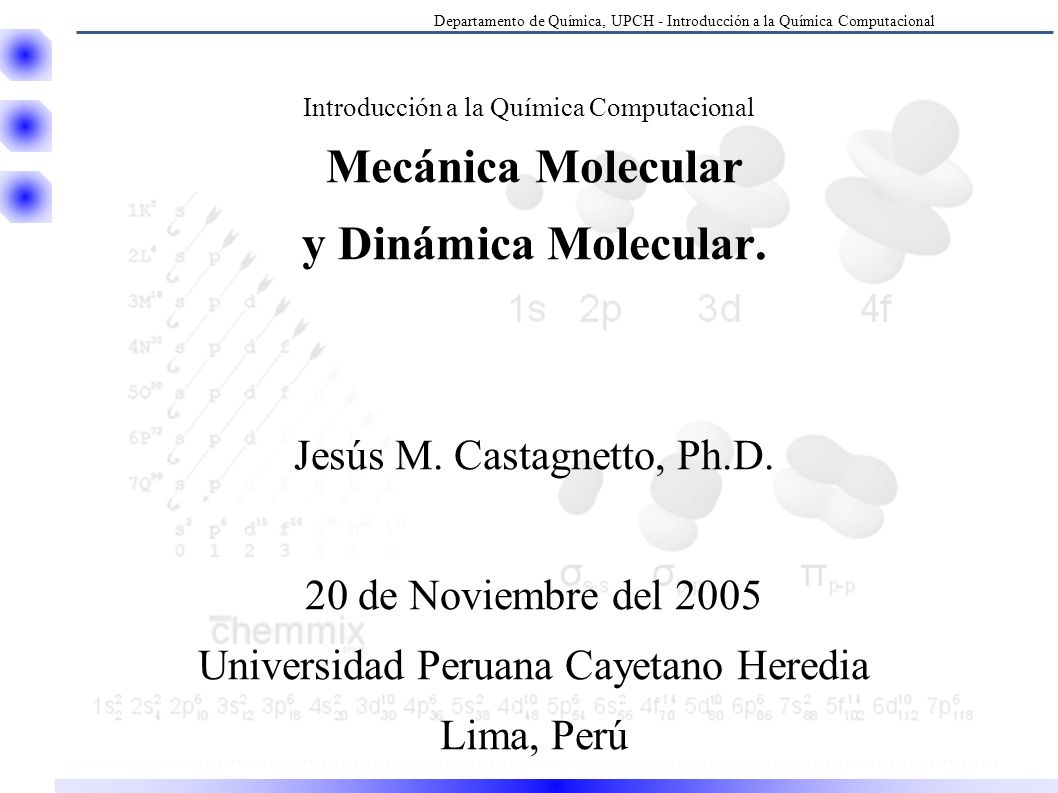Click the location text 'Lima, Perú'
1058x793 pixels.
[x=534, y=736]
